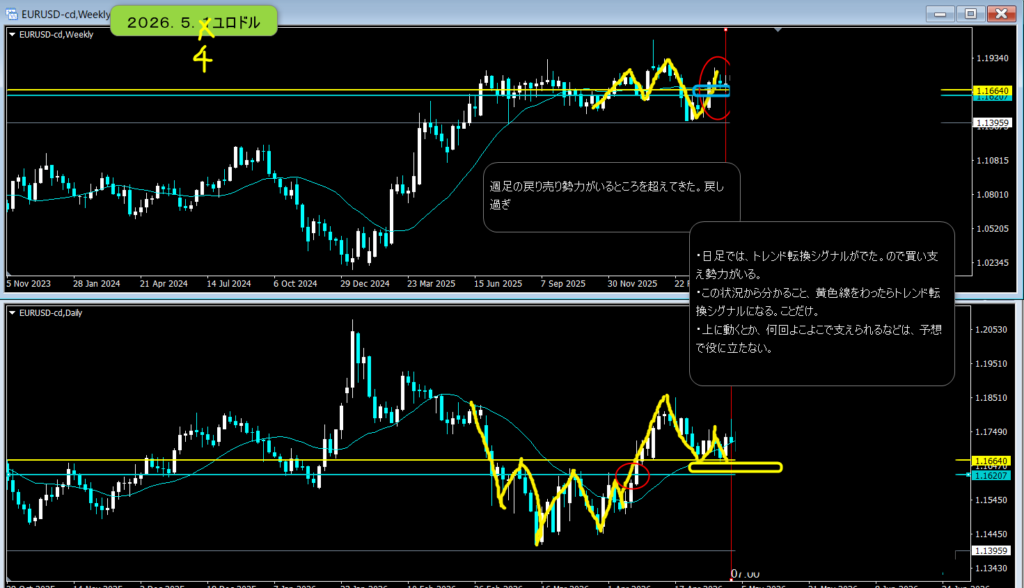
Task: Click the 1.15450 value on Daily price axis
Action: (991, 500)
